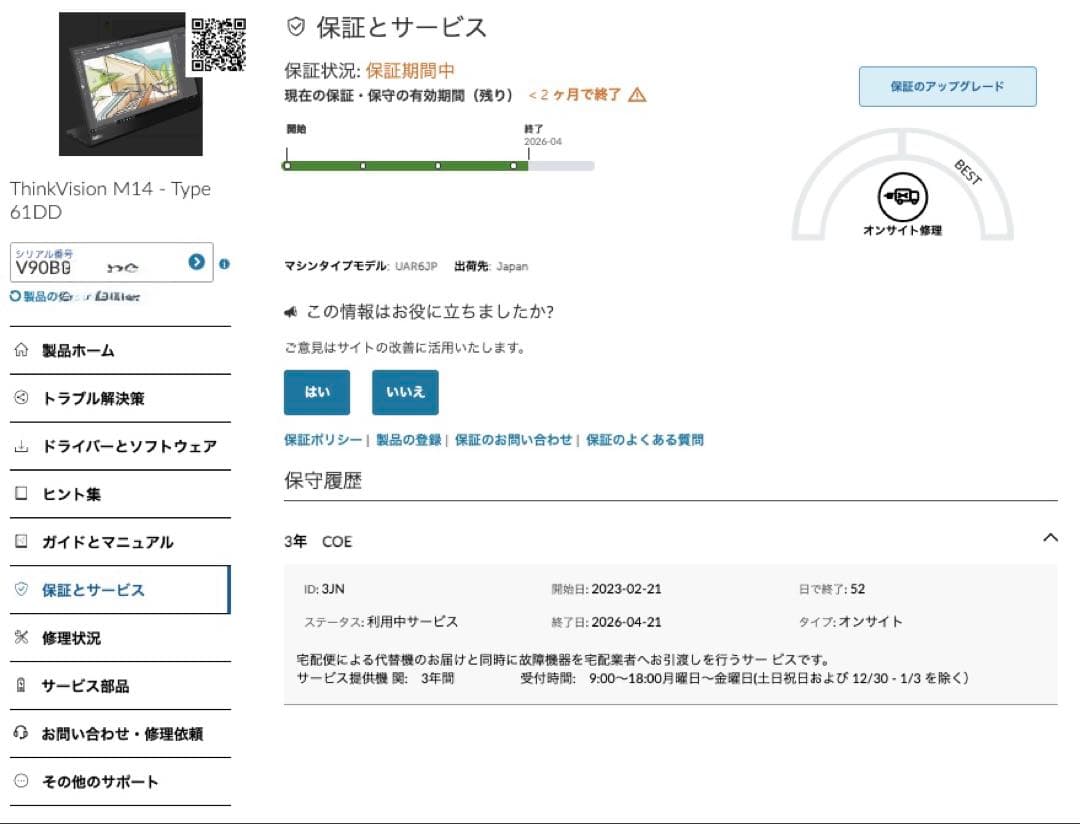
Task: Select お問い合わせ・修理依頼 headset icon
Action: (20, 734)
